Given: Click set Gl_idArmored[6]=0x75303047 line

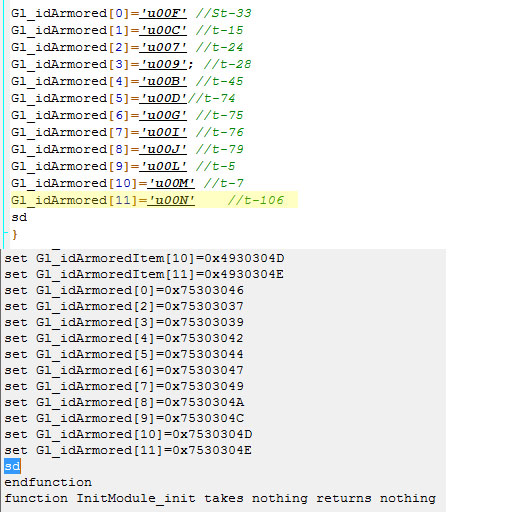Looking at the screenshot, I should point(124,371).
